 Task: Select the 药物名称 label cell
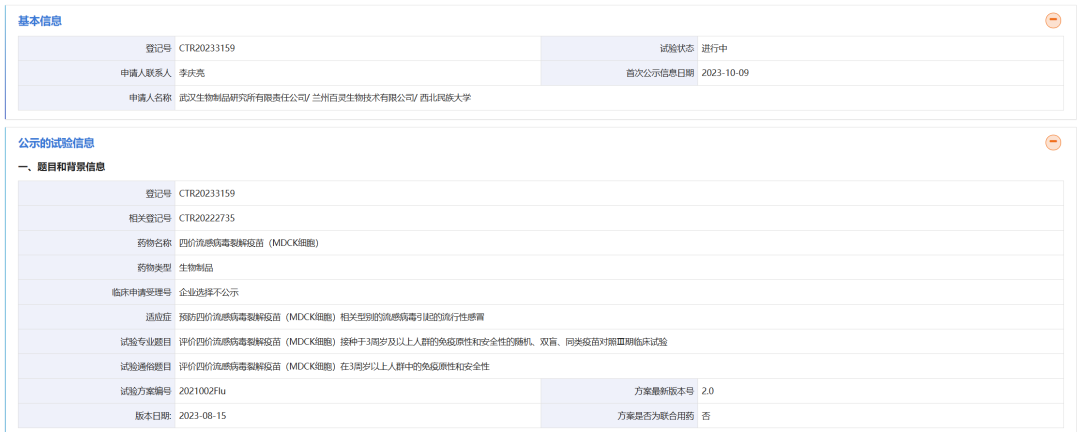[x=96, y=243]
